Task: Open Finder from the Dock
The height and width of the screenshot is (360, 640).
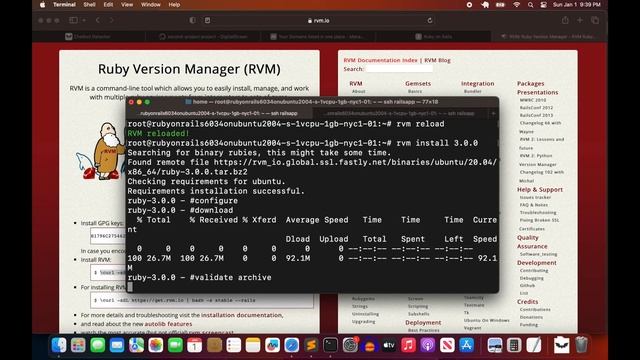Action: 59,345
